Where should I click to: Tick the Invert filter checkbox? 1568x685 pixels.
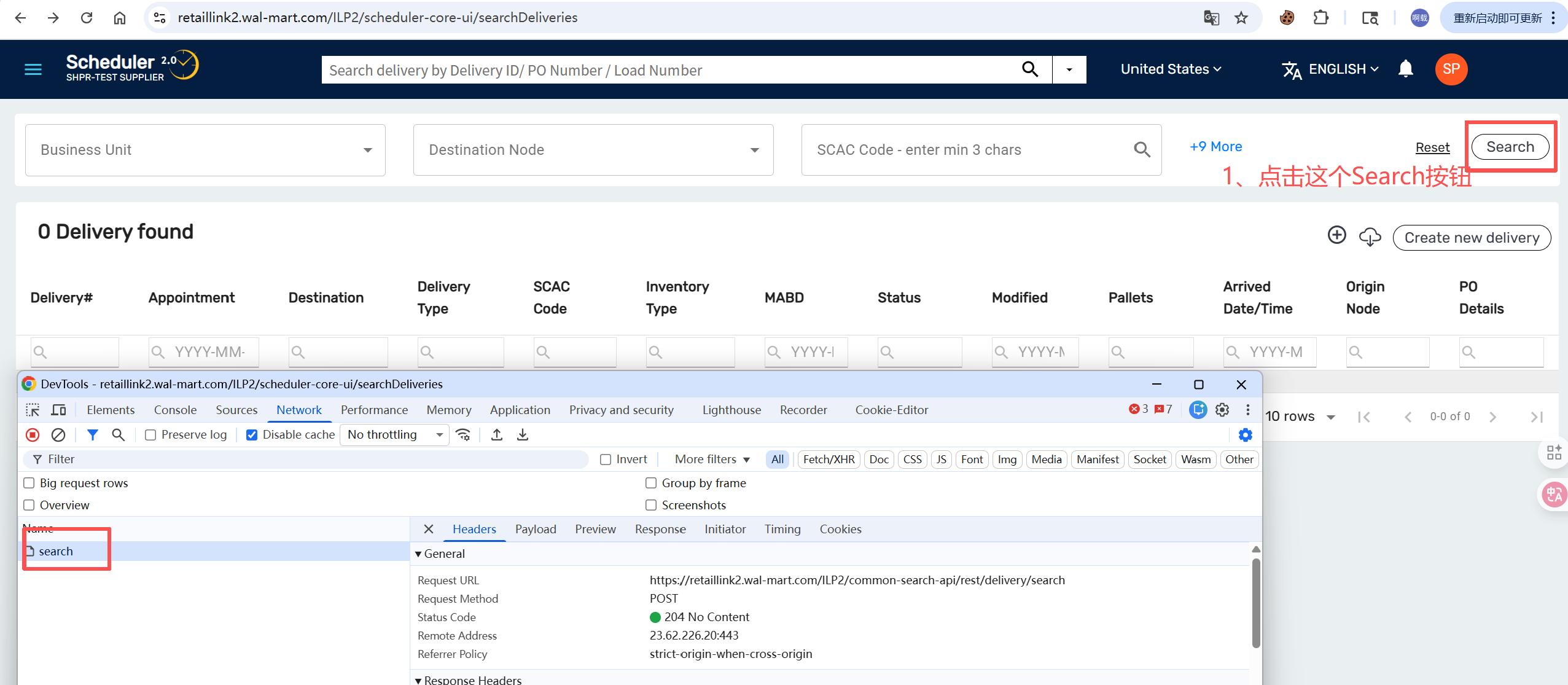pyautogui.click(x=606, y=460)
